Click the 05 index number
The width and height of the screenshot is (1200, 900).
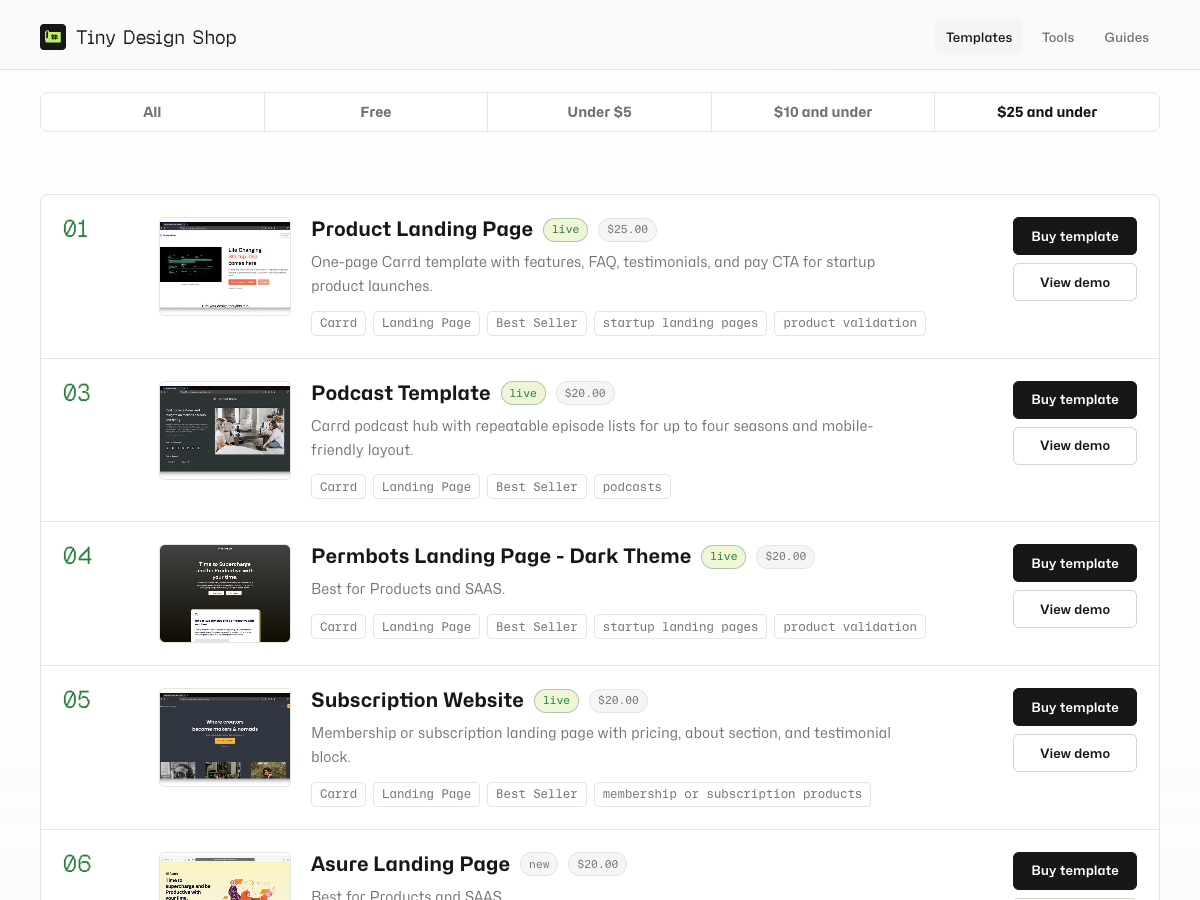point(77,700)
